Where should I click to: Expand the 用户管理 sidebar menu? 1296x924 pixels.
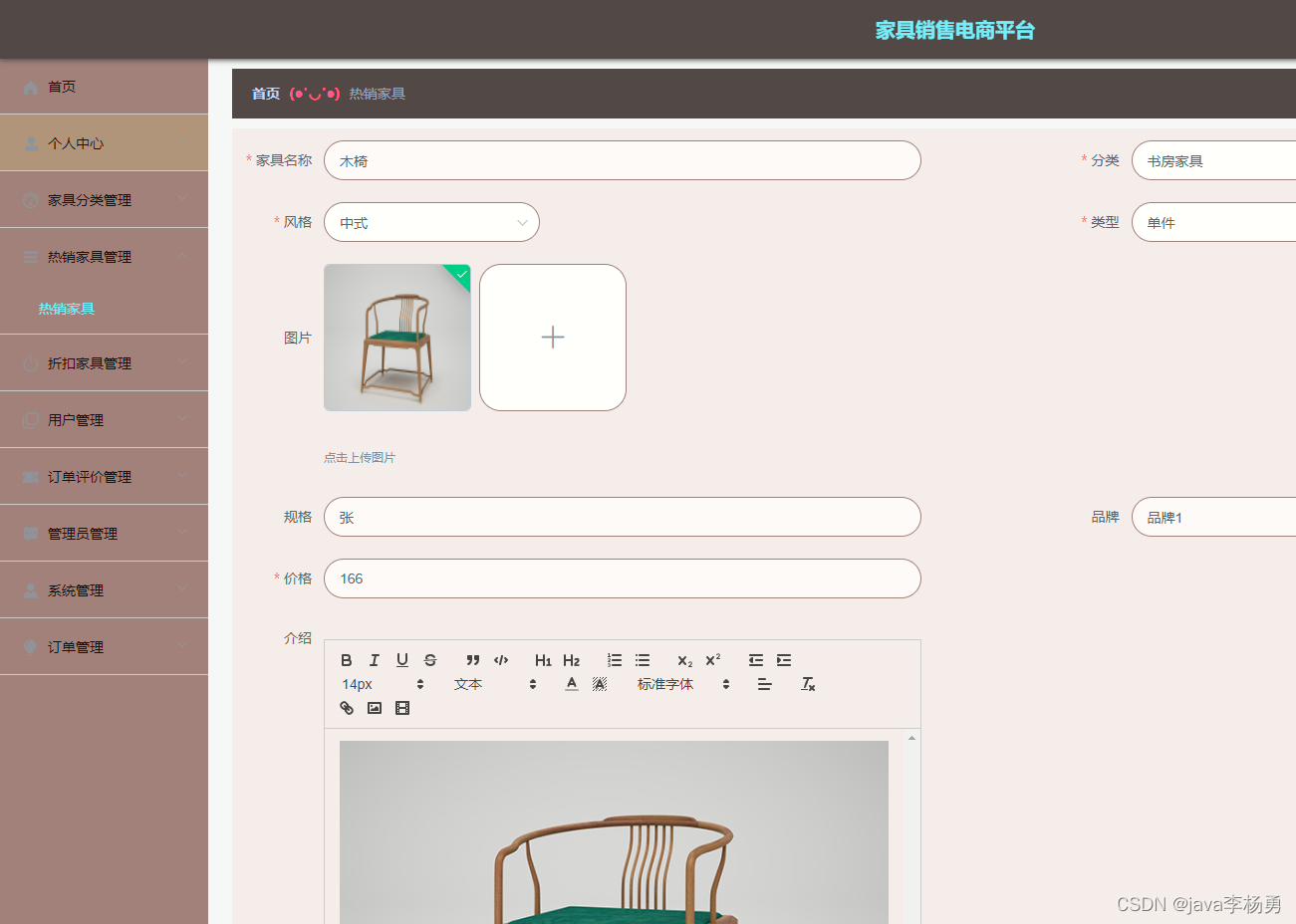pyautogui.click(x=104, y=419)
